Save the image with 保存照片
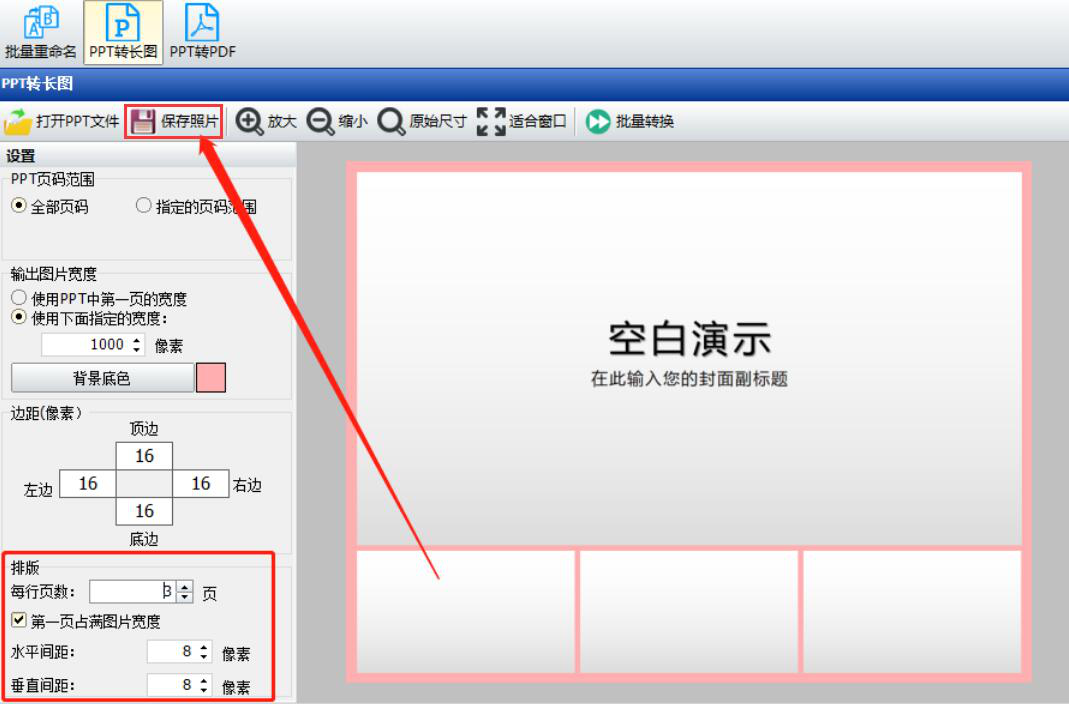Image resolution: width=1069 pixels, height=704 pixels. pos(174,121)
